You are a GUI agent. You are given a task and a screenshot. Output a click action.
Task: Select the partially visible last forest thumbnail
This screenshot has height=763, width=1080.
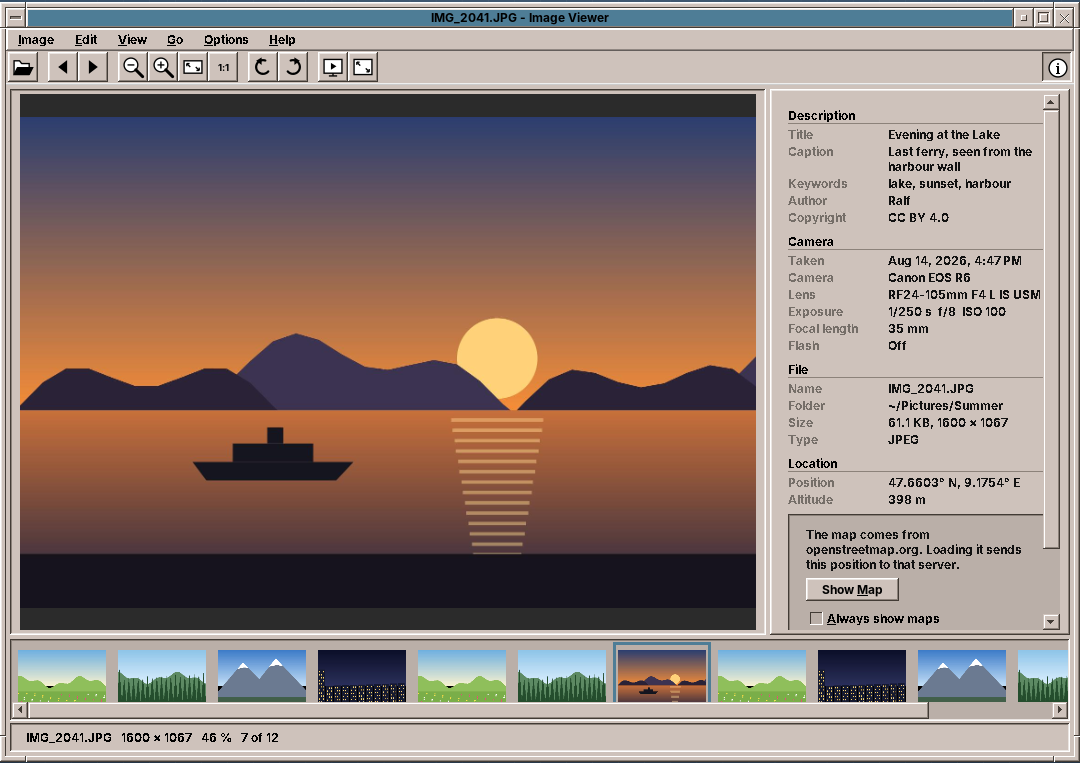coord(1043,676)
